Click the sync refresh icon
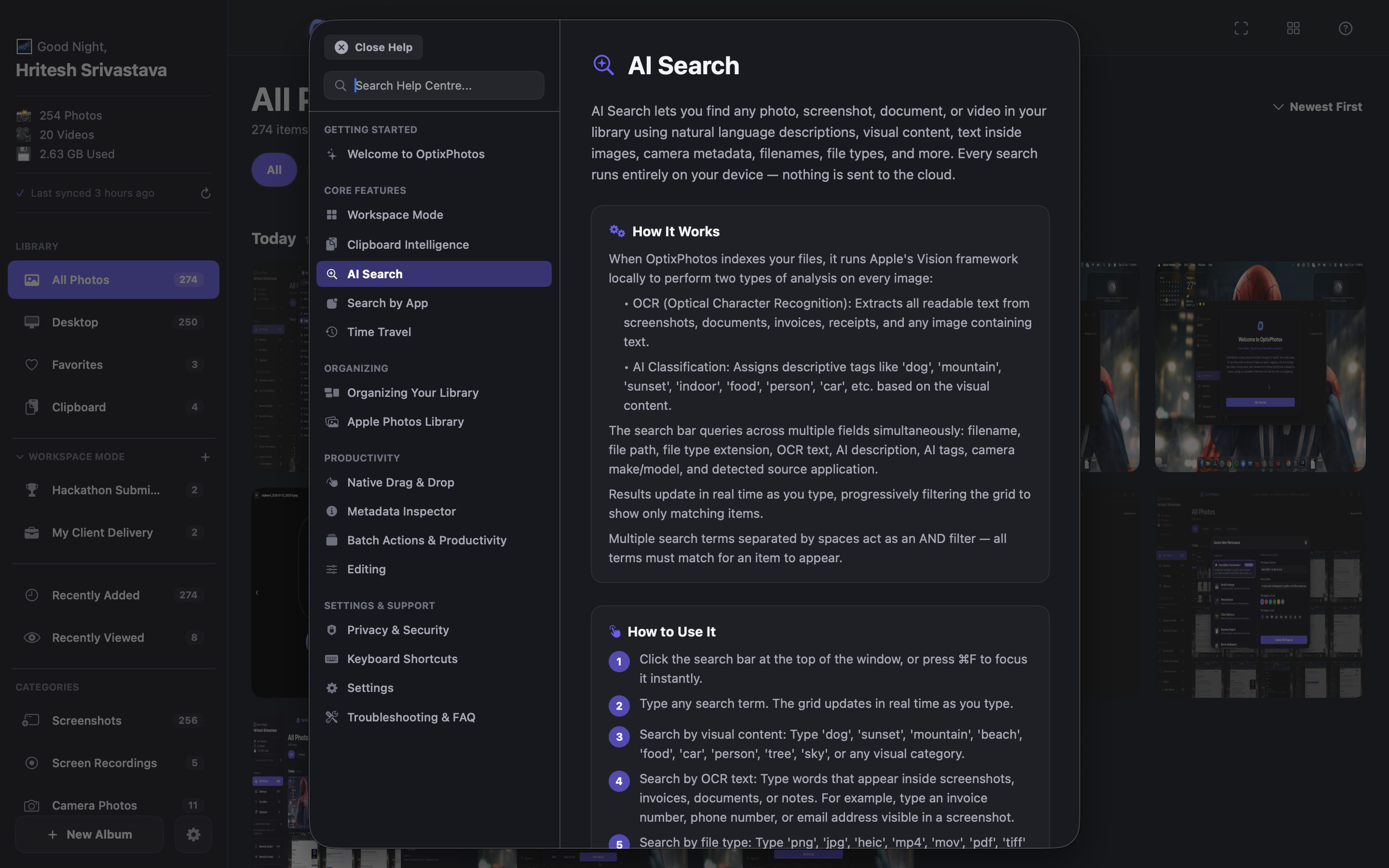 pos(205,193)
